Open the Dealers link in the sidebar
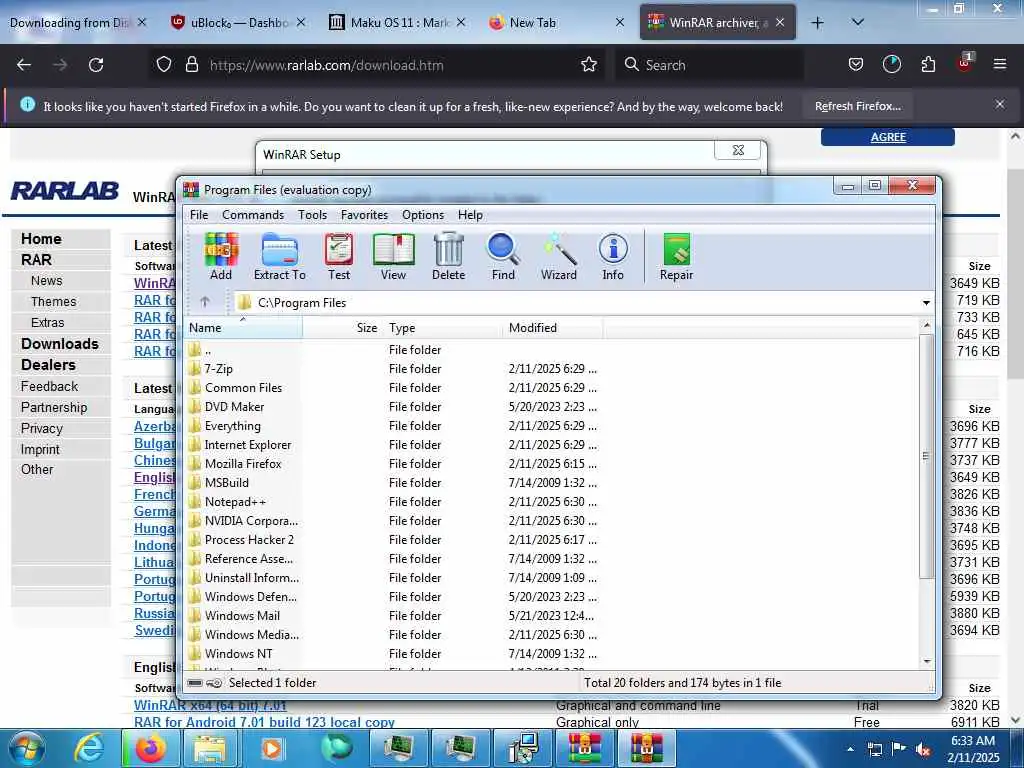Image resolution: width=1024 pixels, height=768 pixels. click(x=48, y=365)
